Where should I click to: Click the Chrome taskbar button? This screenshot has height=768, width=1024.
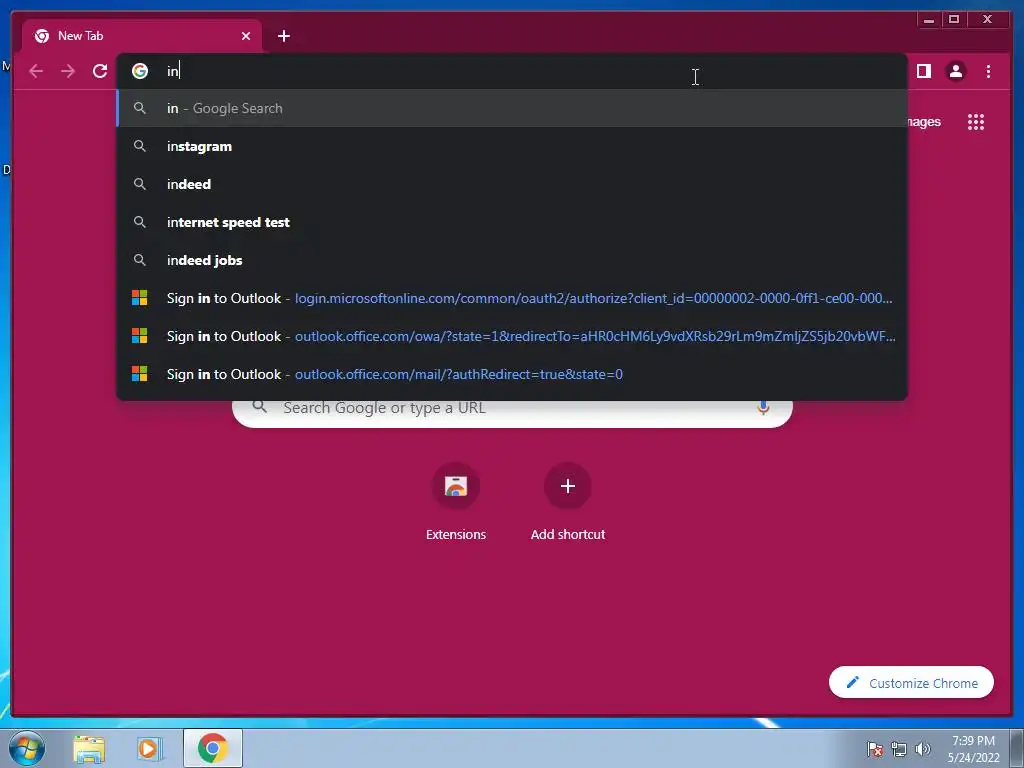click(213, 748)
